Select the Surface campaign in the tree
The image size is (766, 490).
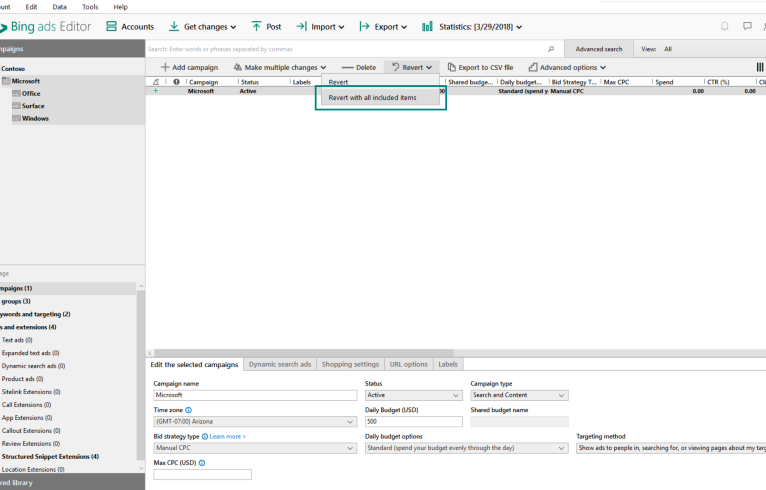coord(33,105)
